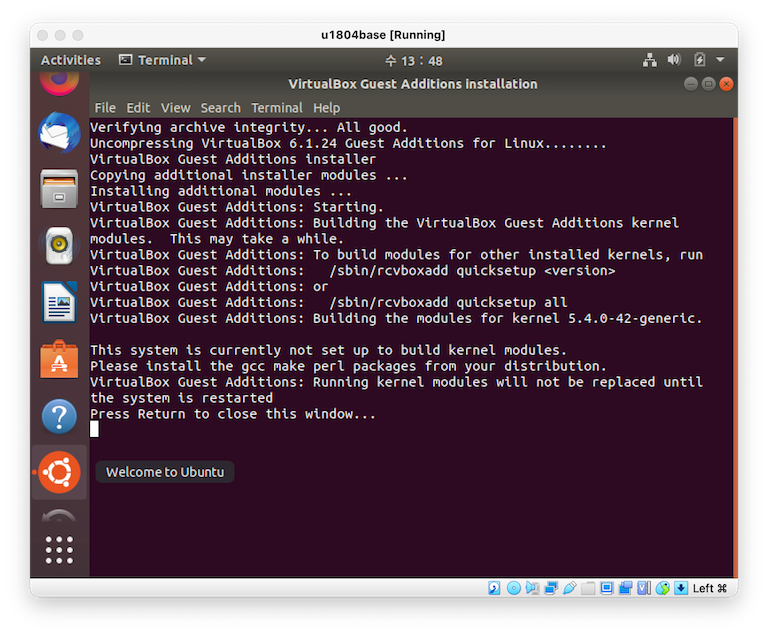Open the View menu in terminal
This screenshot has height=634, width=768.
click(x=175, y=108)
